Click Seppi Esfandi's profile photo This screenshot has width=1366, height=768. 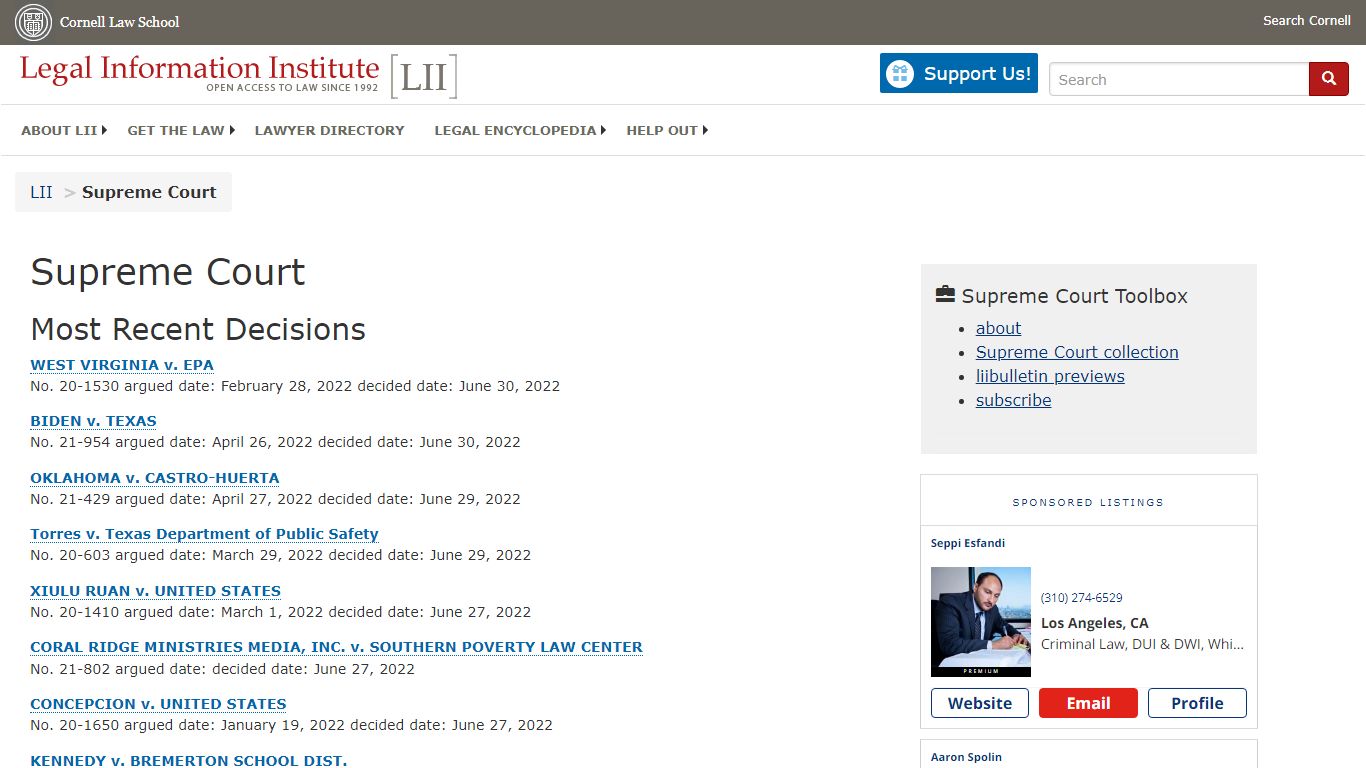click(981, 622)
